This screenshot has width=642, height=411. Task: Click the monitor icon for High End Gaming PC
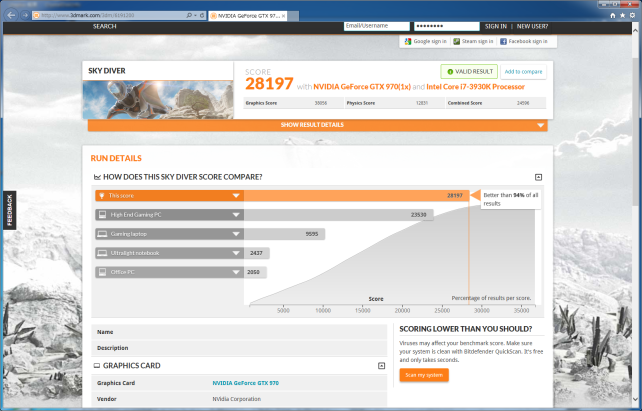102,215
